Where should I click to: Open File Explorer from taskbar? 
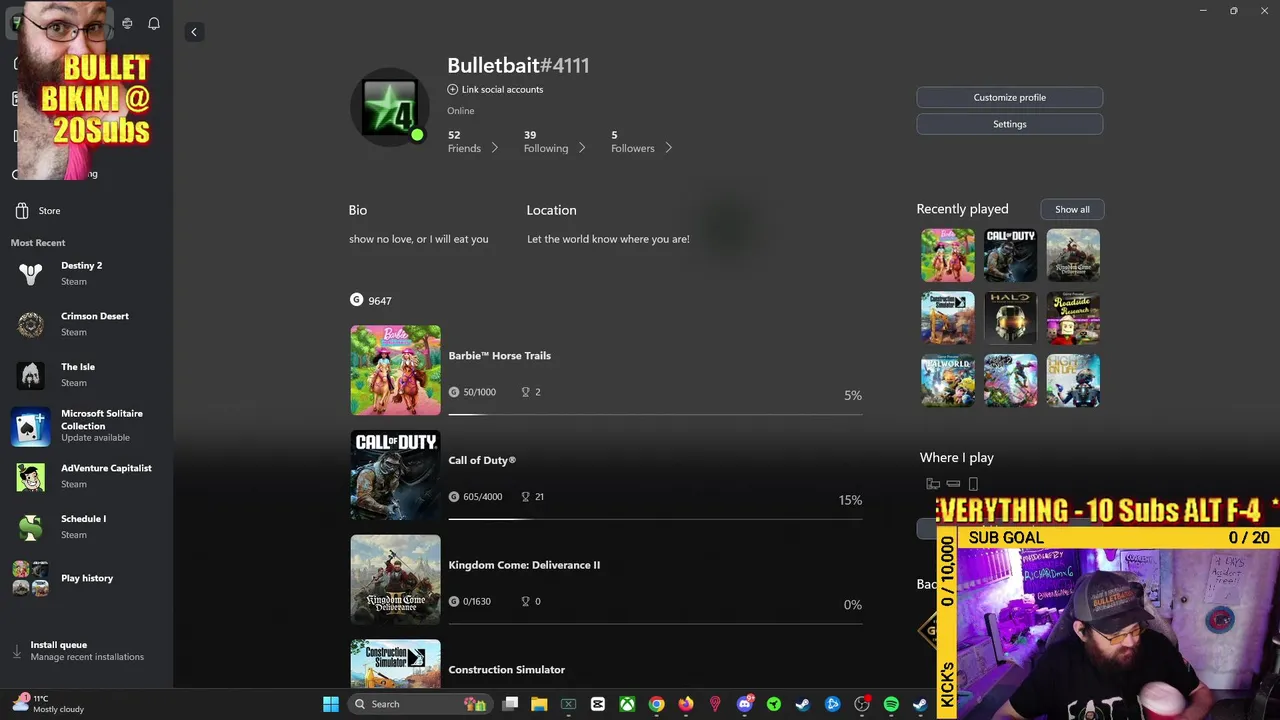point(539,704)
